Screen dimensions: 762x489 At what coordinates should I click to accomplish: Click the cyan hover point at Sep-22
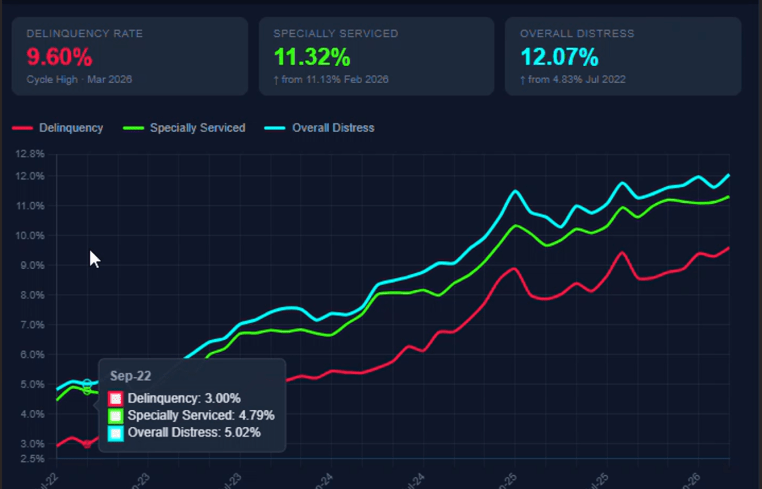coord(87,384)
